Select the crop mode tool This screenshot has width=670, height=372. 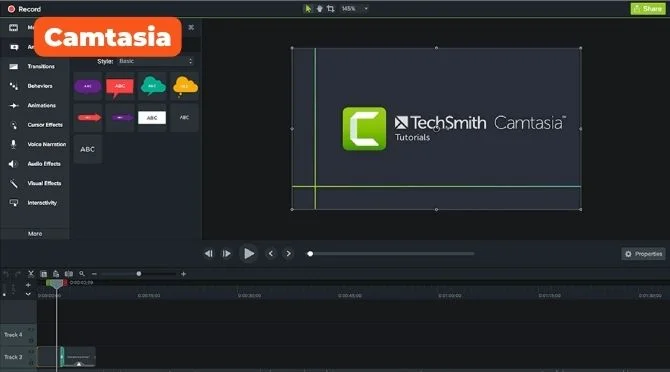point(330,9)
